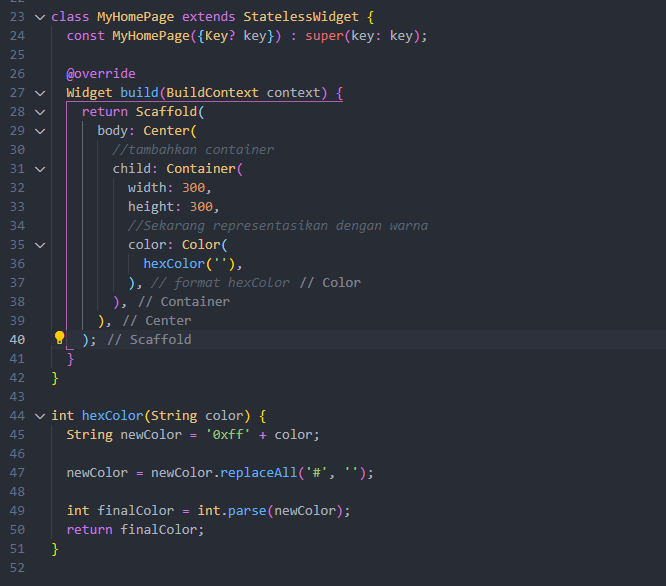Click line number 23 in the gutter
This screenshot has width=666, height=586.
(x=17, y=17)
